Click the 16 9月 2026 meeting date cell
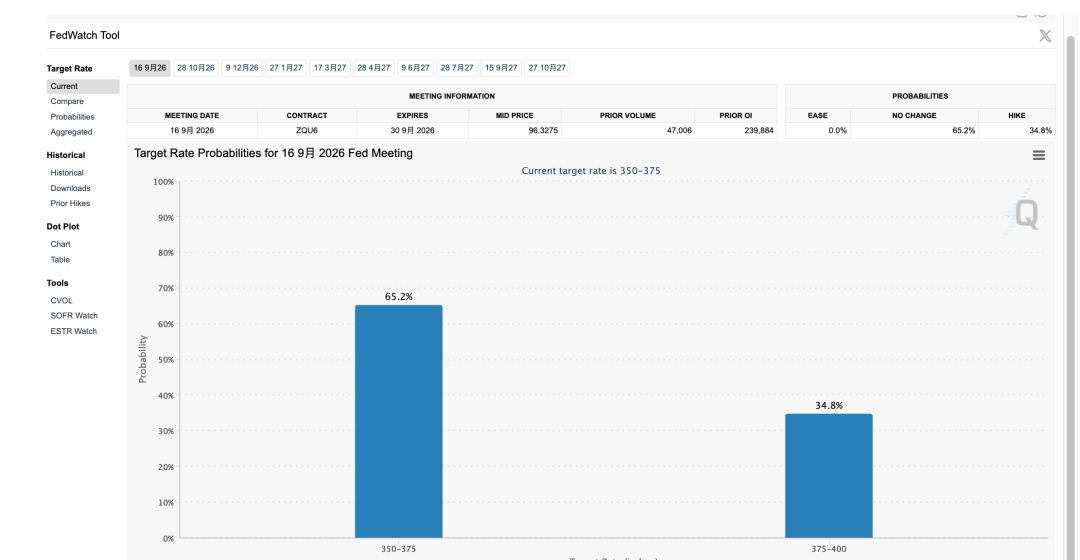The image size is (1080, 560). [192, 130]
